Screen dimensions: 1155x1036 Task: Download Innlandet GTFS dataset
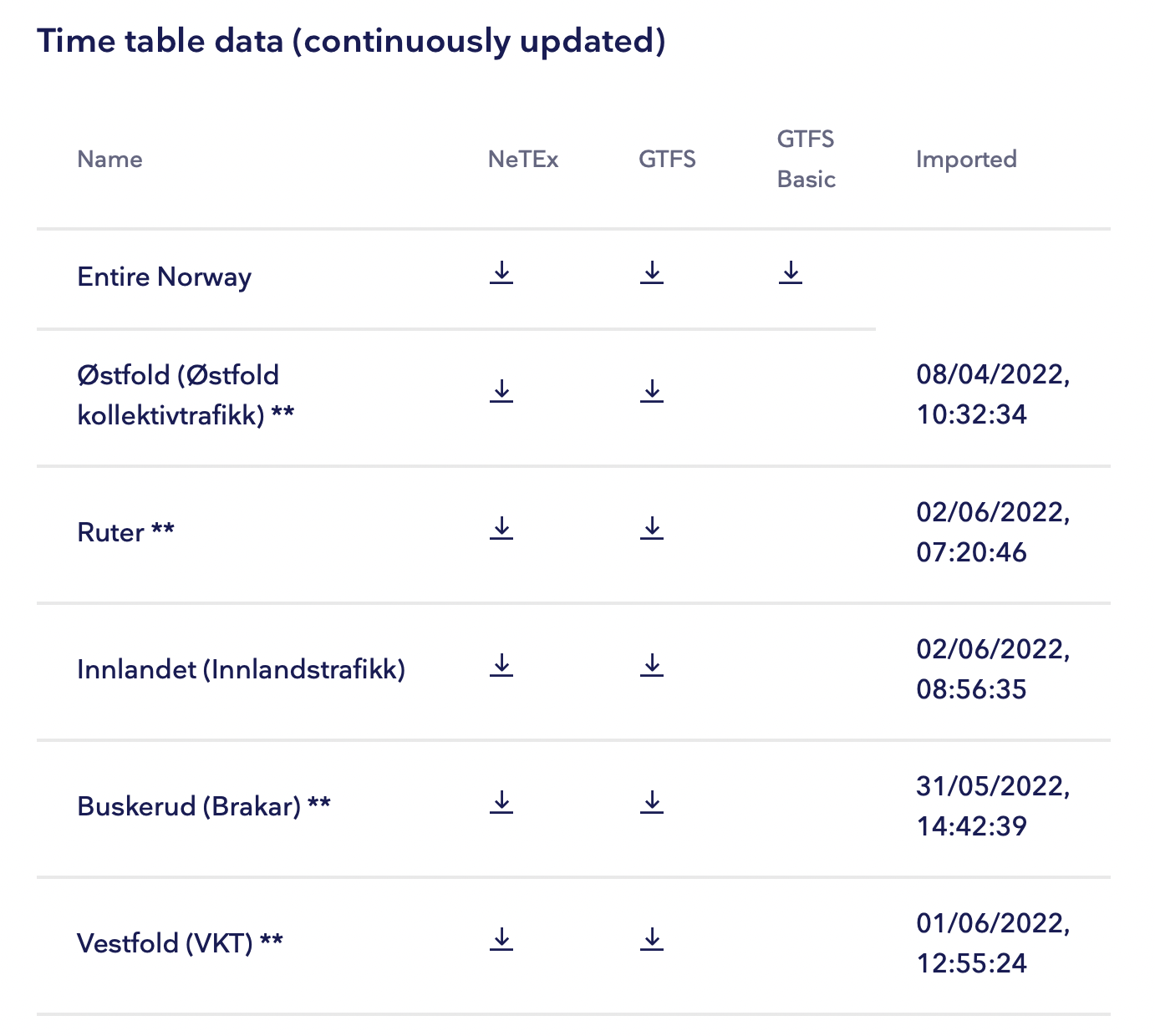[x=652, y=665]
